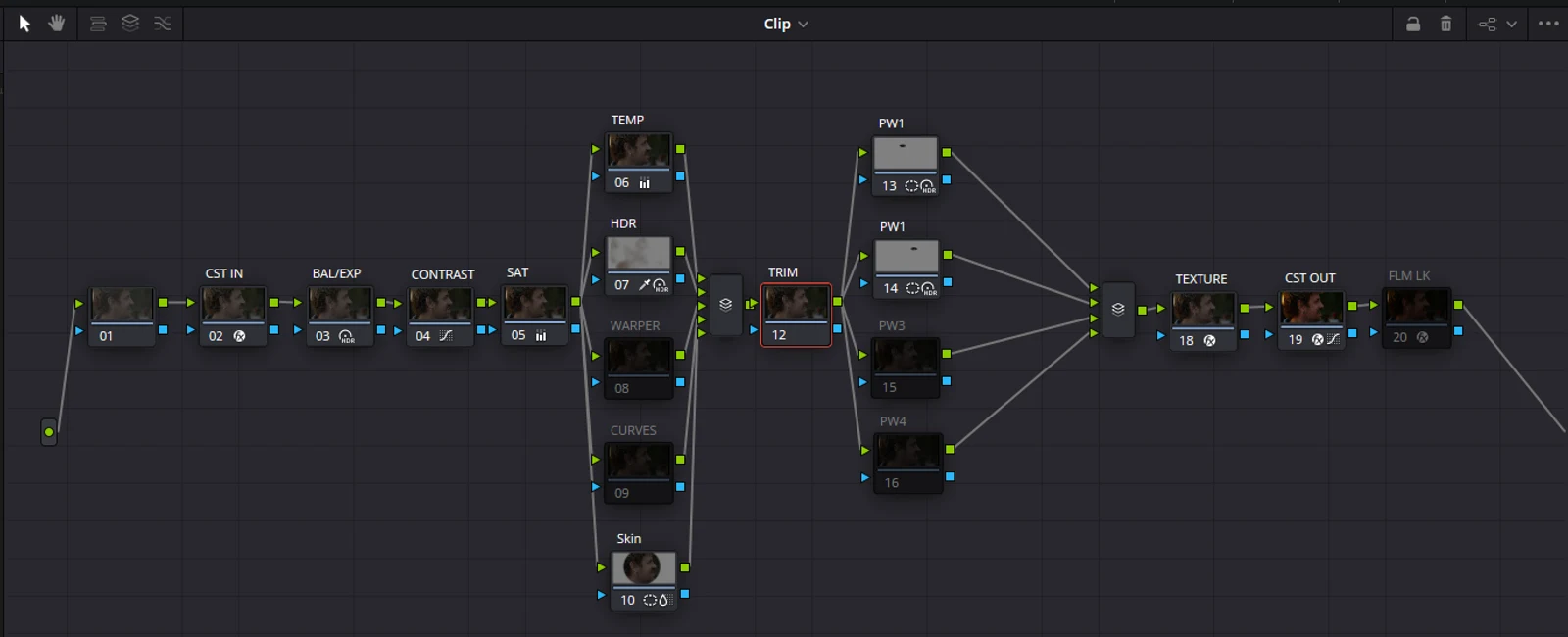Select PW1 node 13
The width and height of the screenshot is (1568, 637).
[906, 166]
